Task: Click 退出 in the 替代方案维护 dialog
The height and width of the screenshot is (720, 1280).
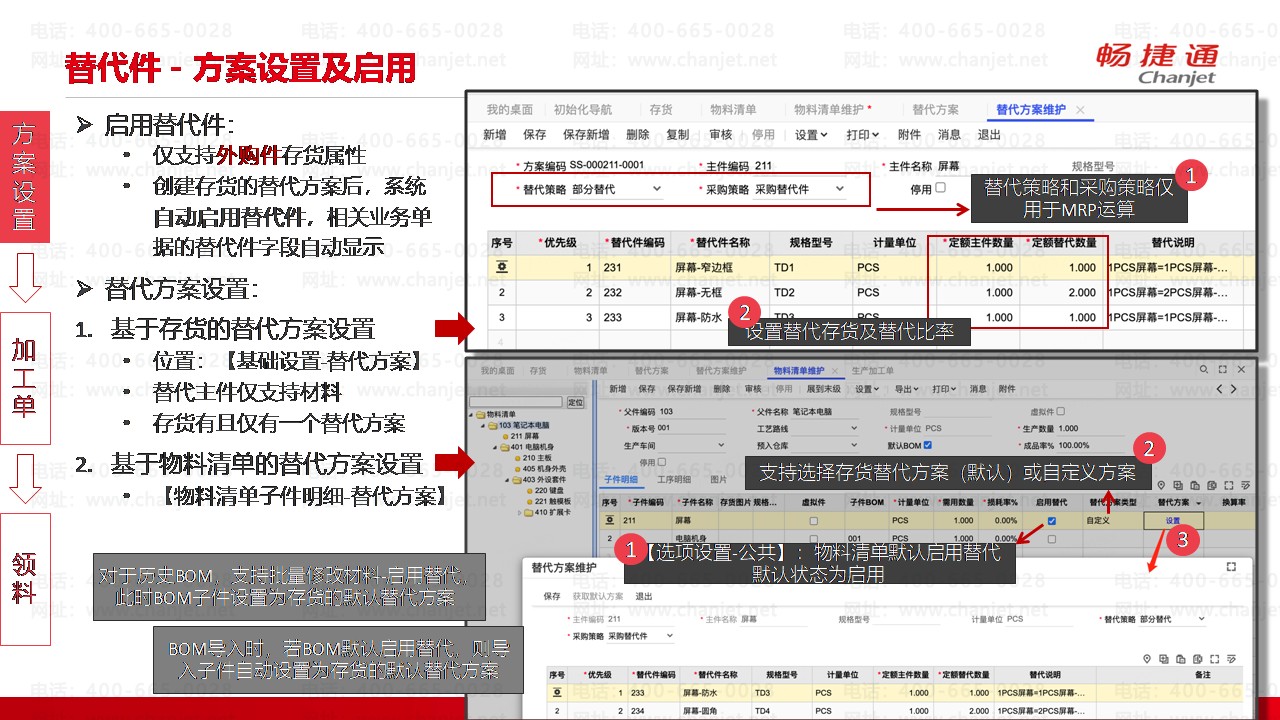Action: (x=644, y=597)
